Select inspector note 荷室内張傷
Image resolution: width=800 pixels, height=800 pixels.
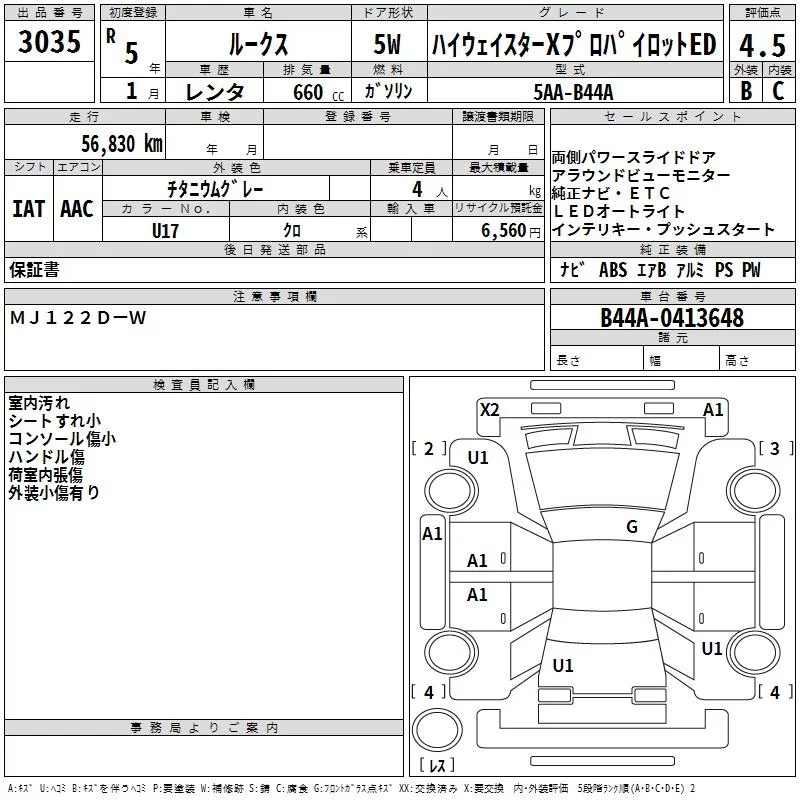pos(45,474)
